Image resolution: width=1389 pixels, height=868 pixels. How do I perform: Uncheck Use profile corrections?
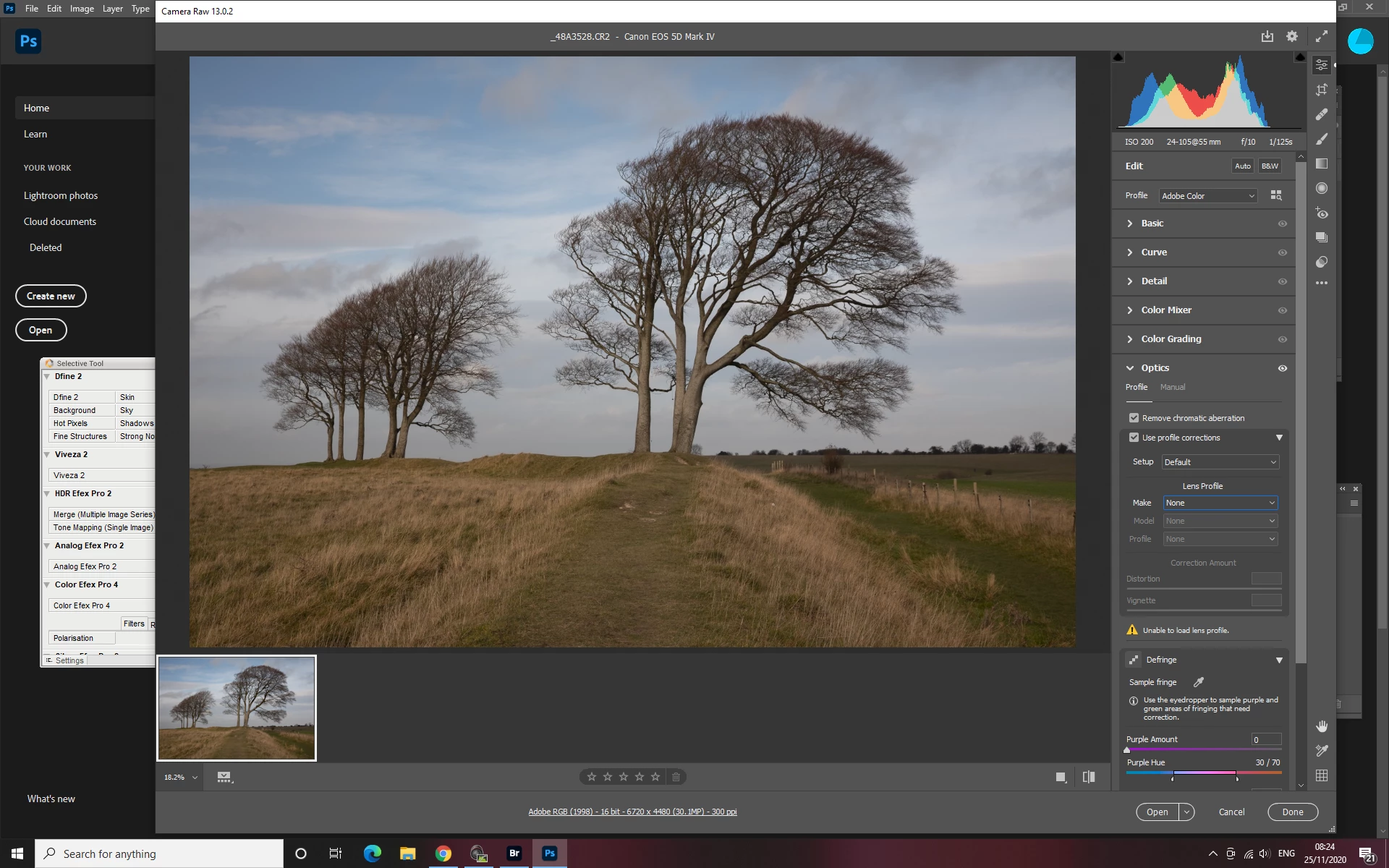[x=1134, y=438]
